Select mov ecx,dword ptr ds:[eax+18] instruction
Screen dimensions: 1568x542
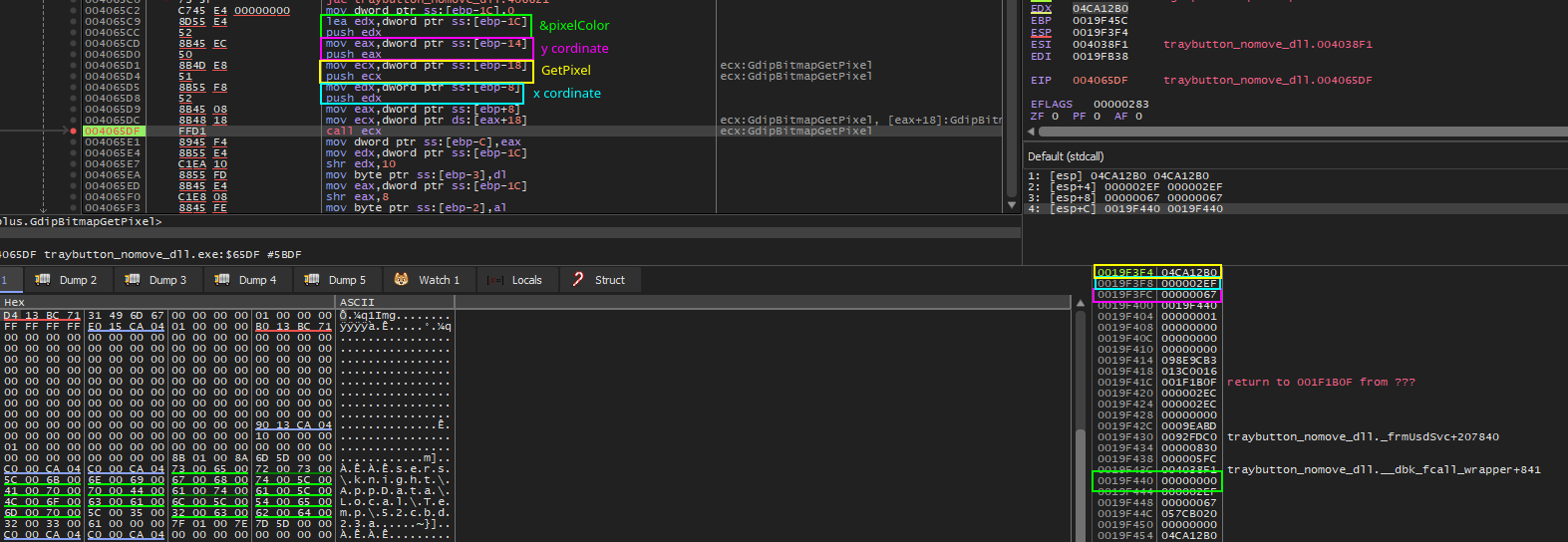427,120
